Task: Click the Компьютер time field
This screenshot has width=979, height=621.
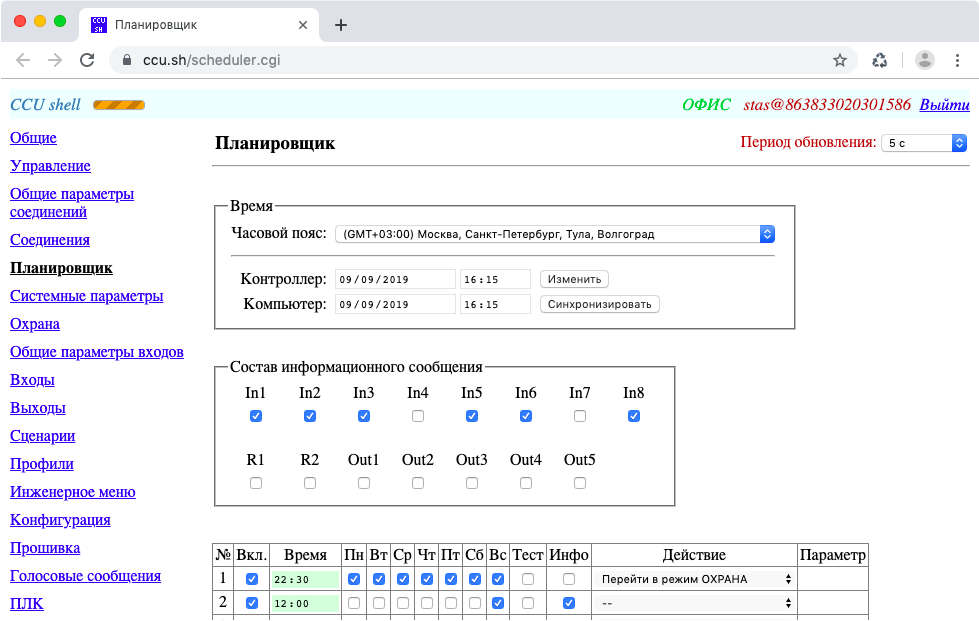Action: (x=495, y=304)
